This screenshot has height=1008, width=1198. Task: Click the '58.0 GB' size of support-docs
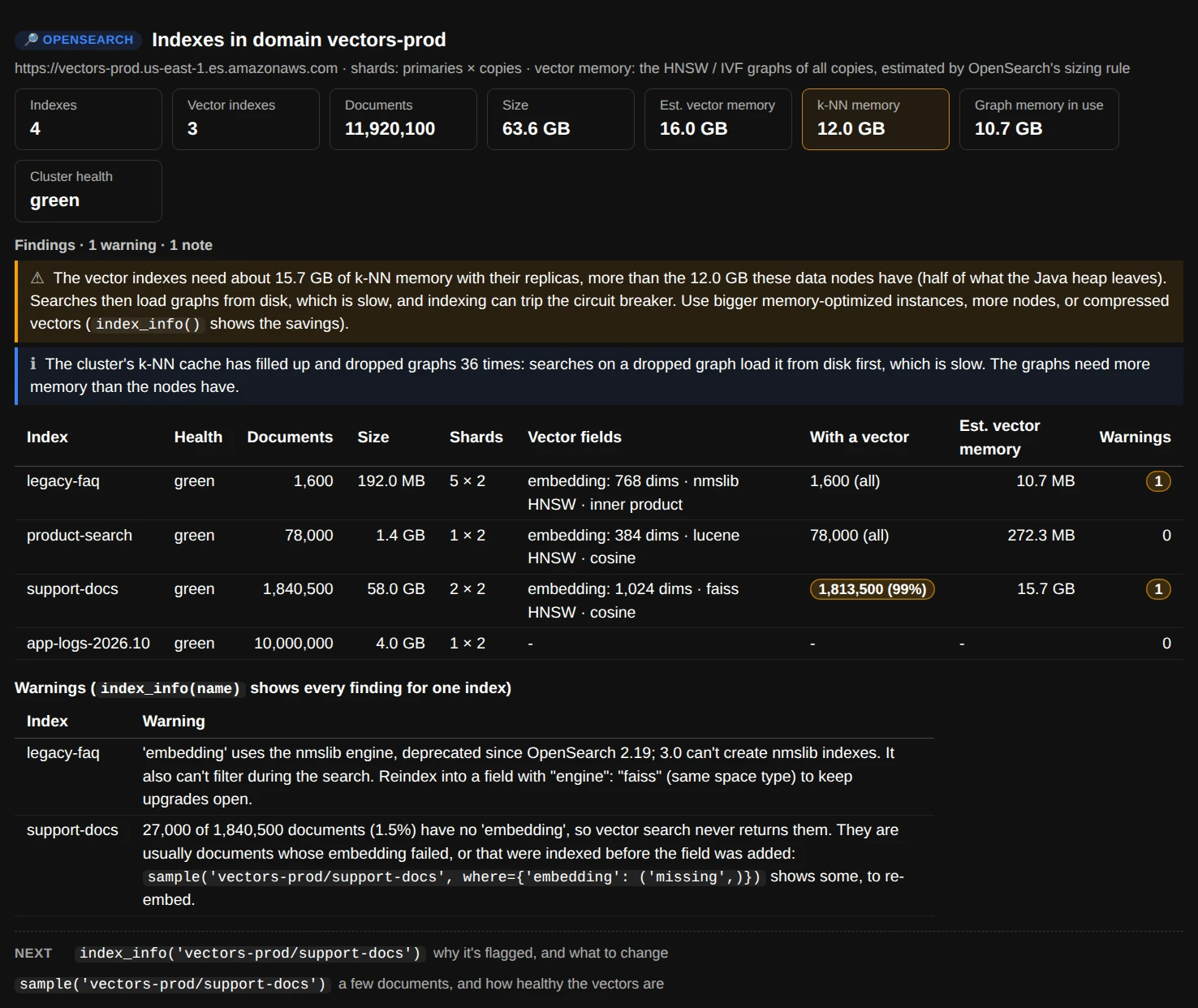396,589
